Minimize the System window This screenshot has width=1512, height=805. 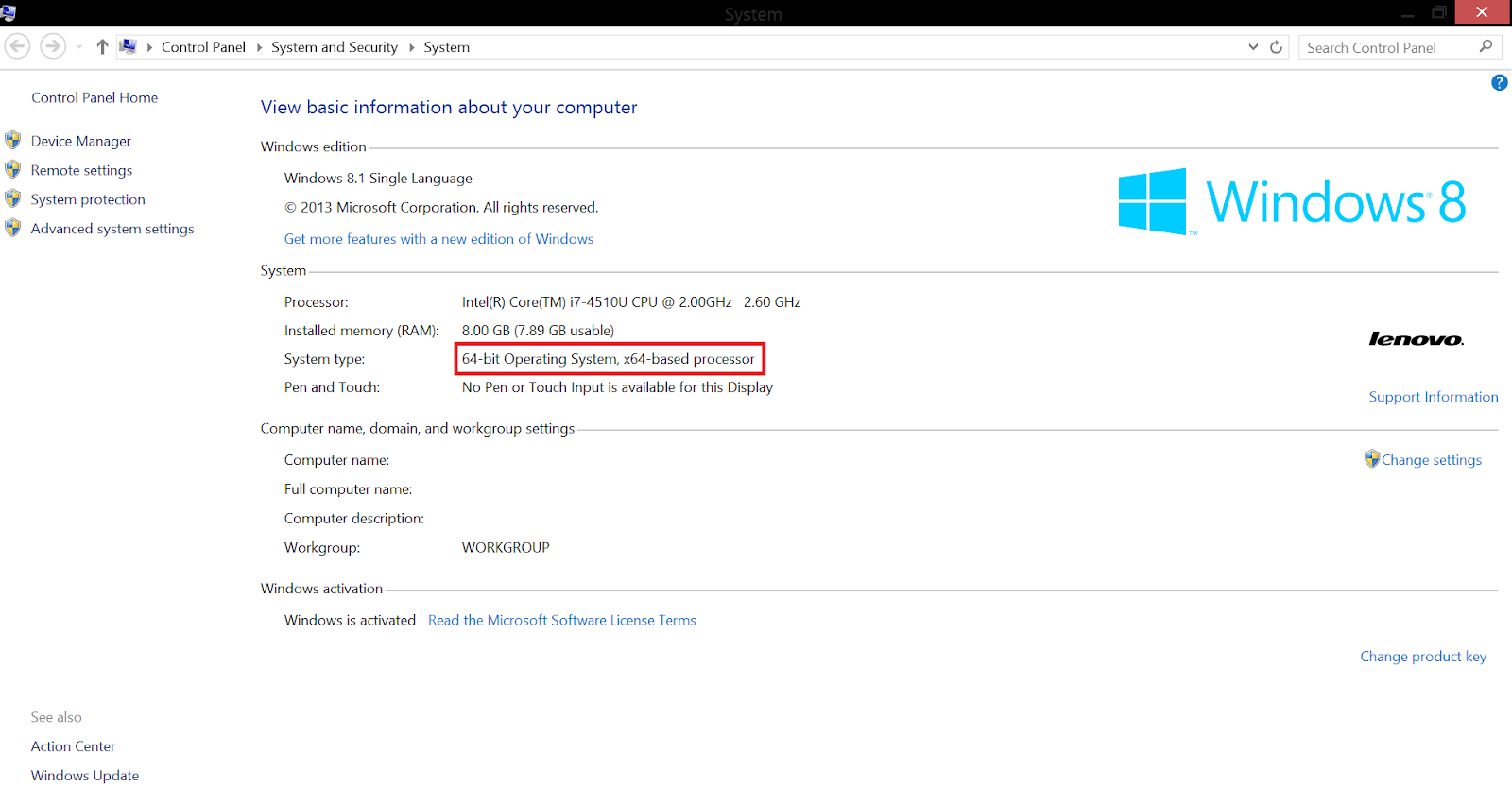1408,13
